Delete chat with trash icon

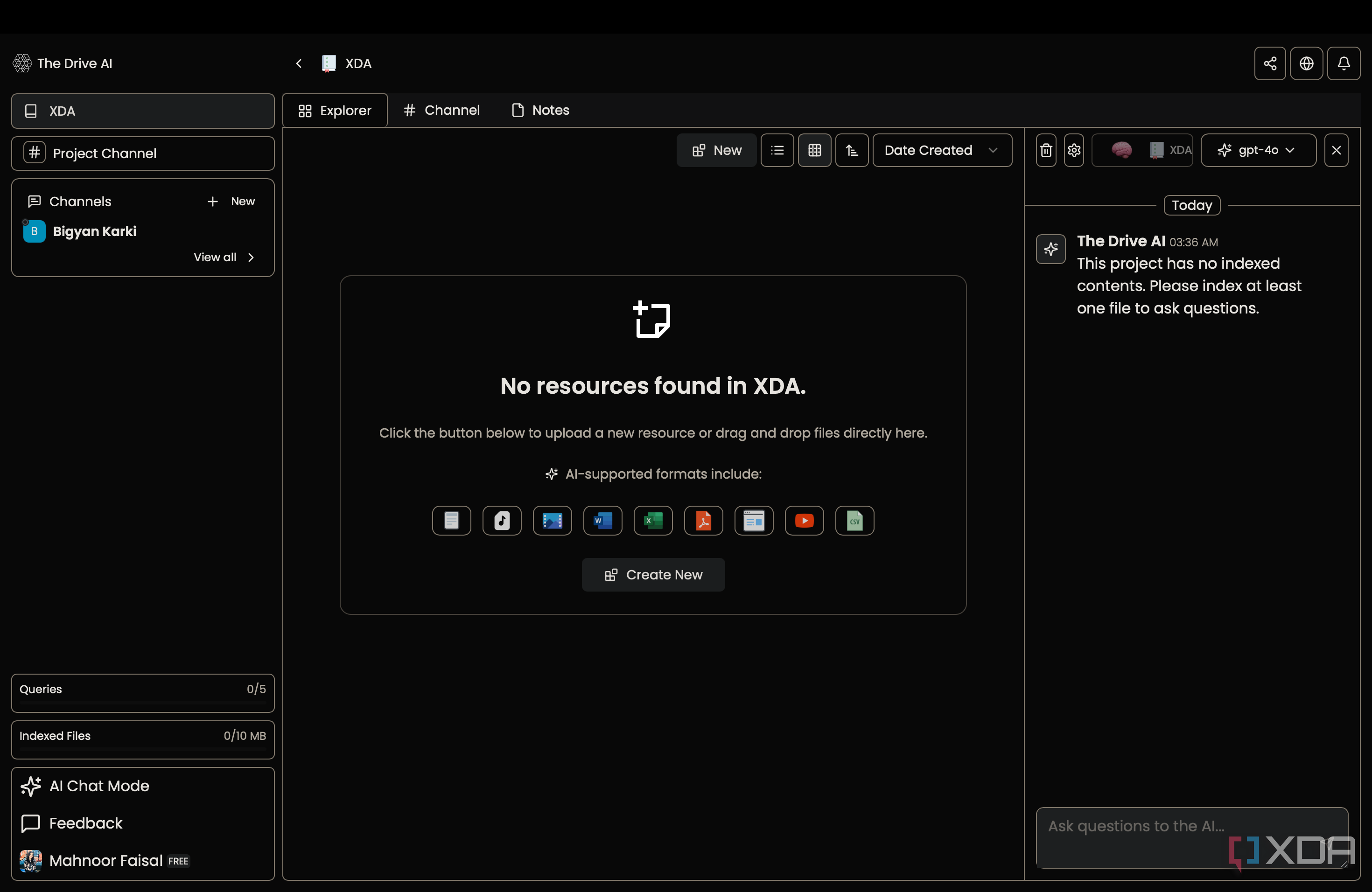1046,150
